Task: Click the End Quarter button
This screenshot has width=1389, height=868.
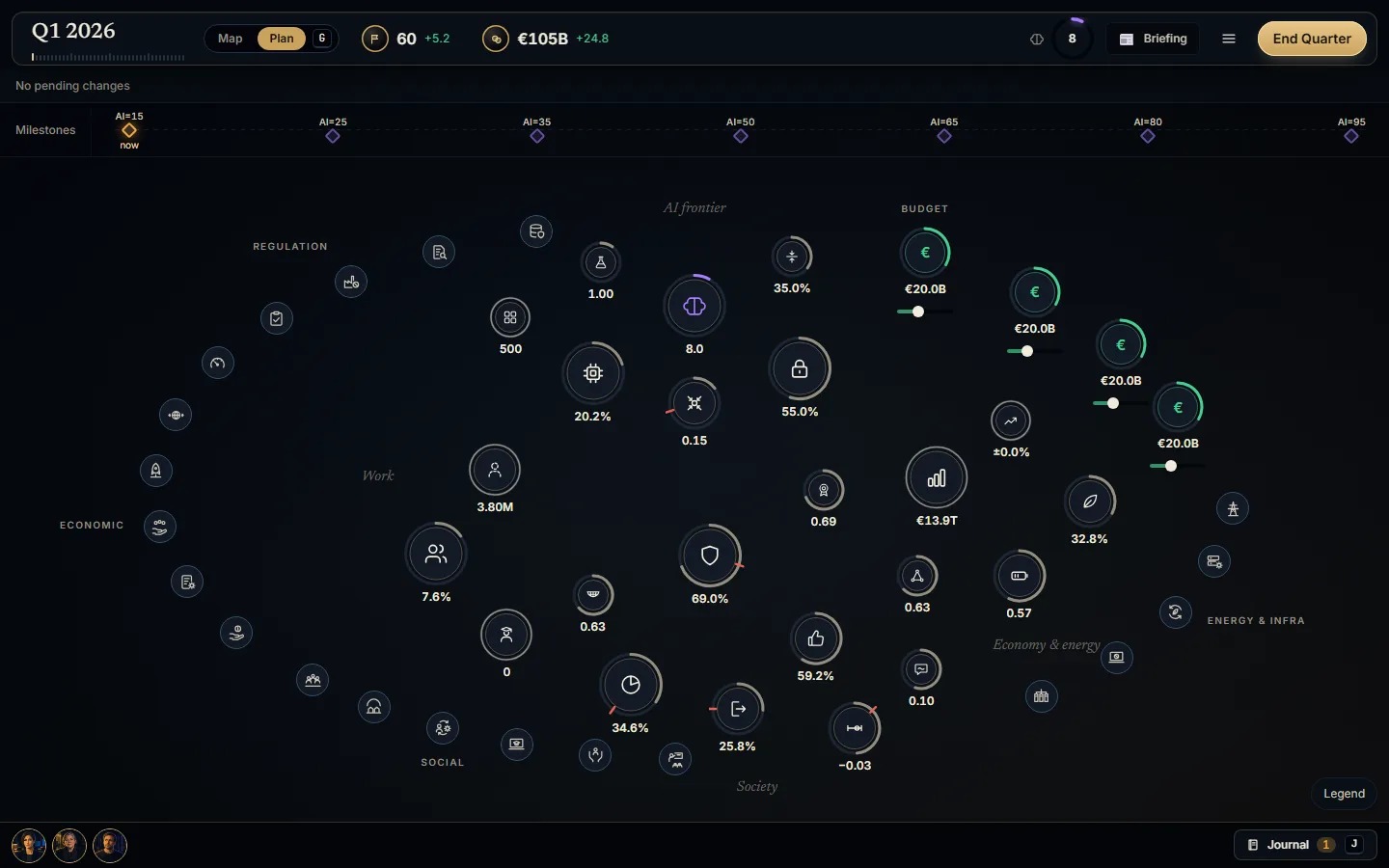Action: point(1312,39)
